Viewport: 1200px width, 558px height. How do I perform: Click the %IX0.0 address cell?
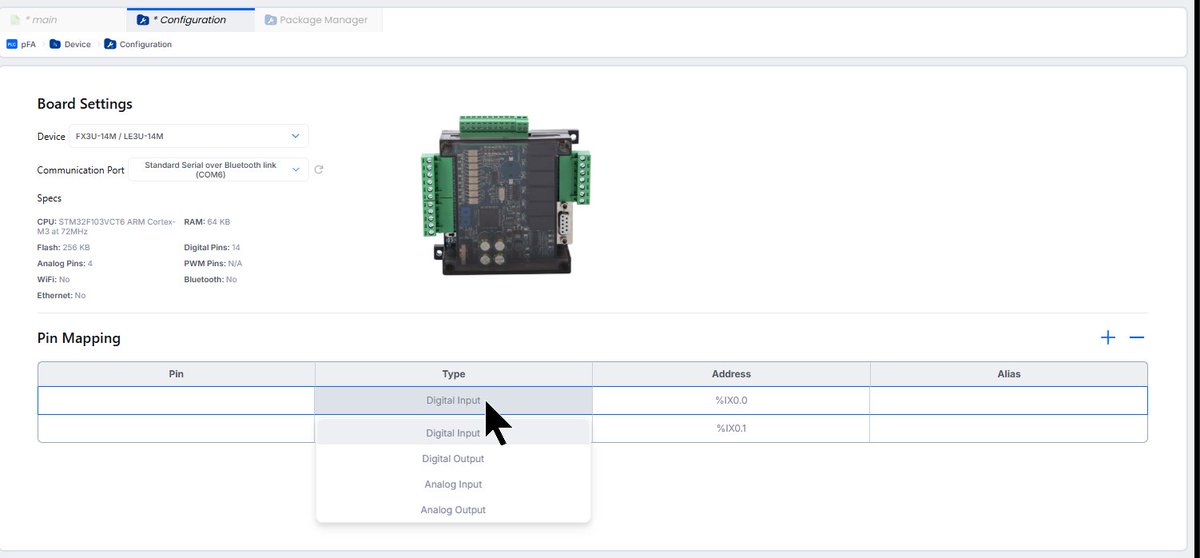coord(731,400)
